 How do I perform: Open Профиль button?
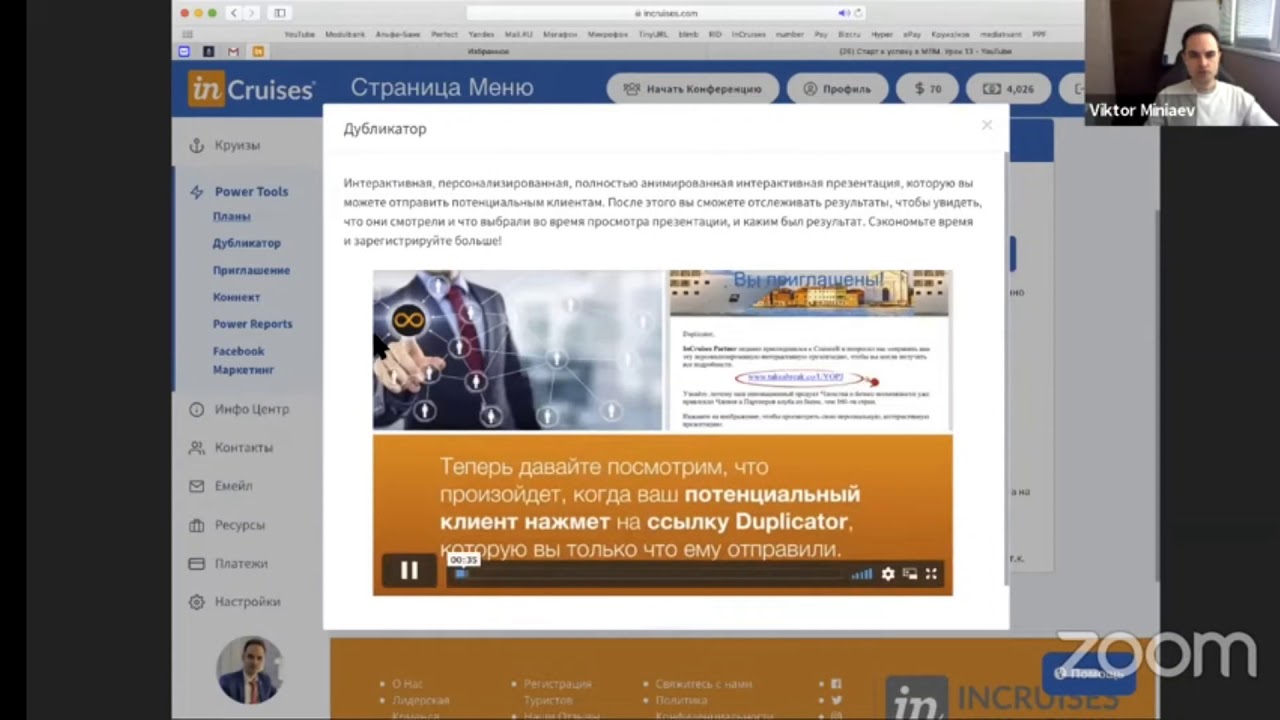[837, 88]
